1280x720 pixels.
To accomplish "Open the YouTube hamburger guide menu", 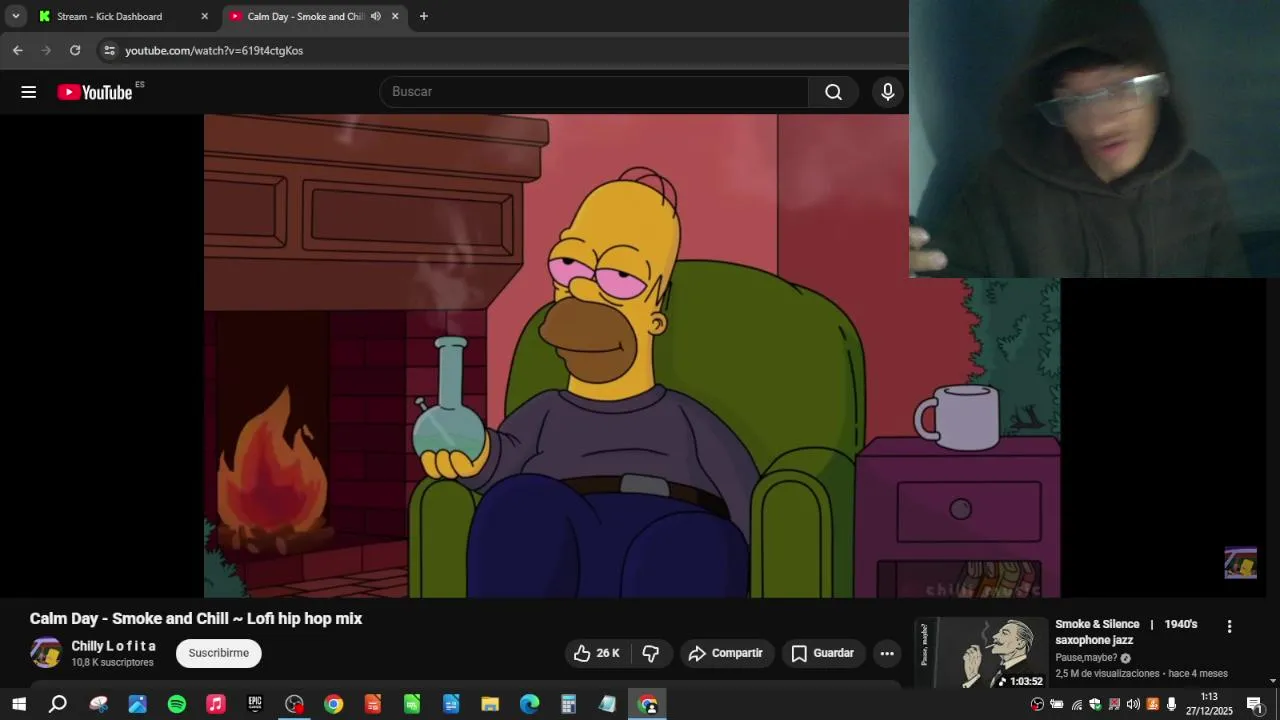I will tap(28, 92).
